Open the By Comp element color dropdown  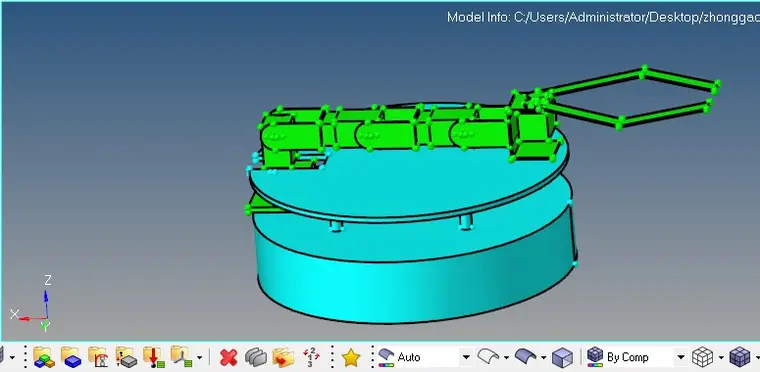coord(681,357)
